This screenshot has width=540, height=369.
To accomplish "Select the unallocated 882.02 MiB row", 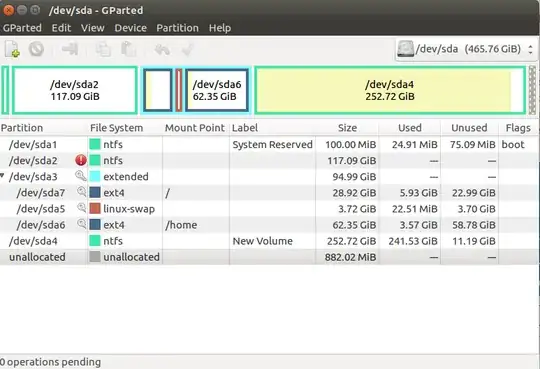I will pos(269,257).
